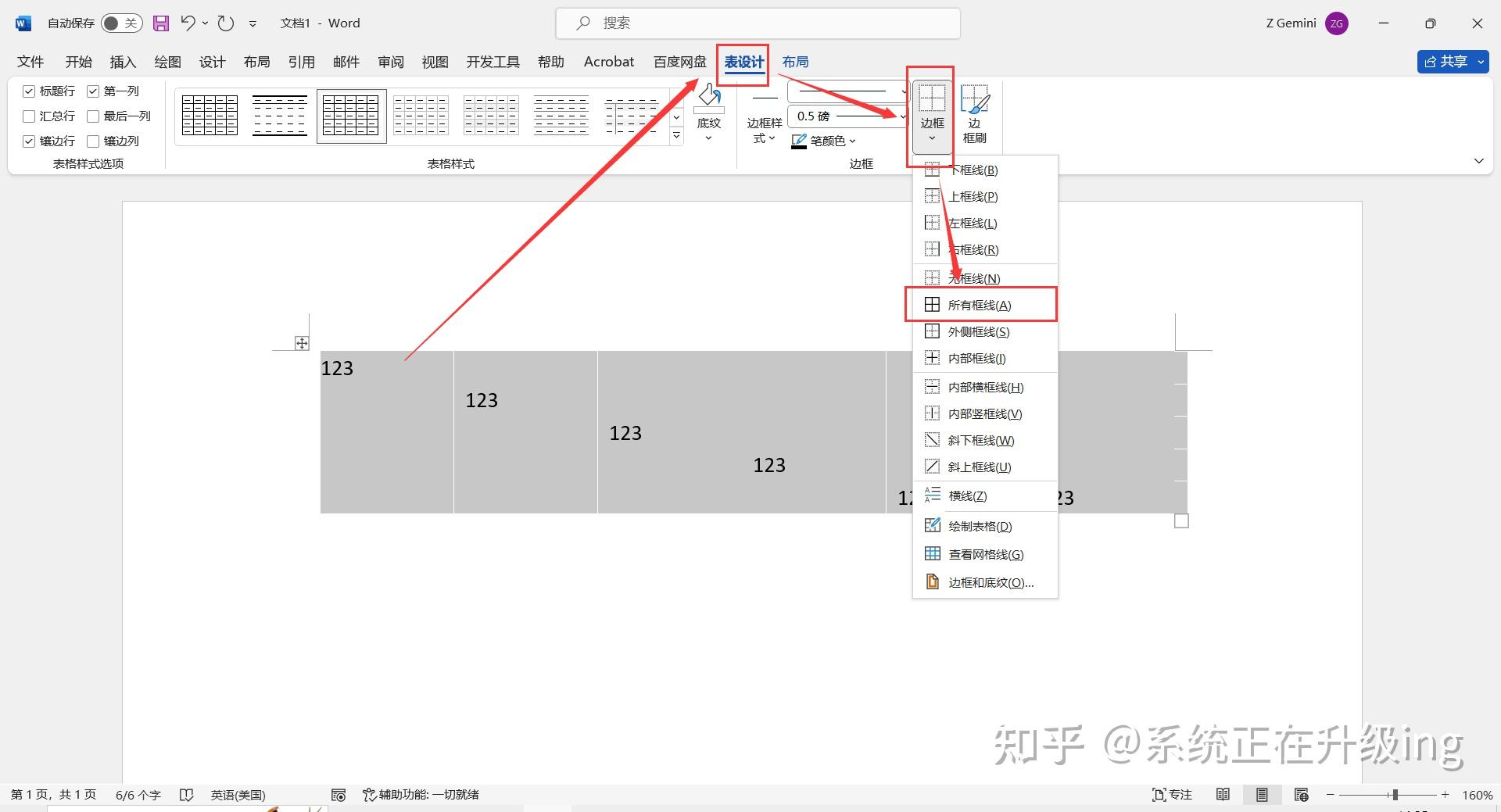Toggle 查看网格线(G) view gridlines
Viewport: 1501px width, 812px height.
(985, 554)
